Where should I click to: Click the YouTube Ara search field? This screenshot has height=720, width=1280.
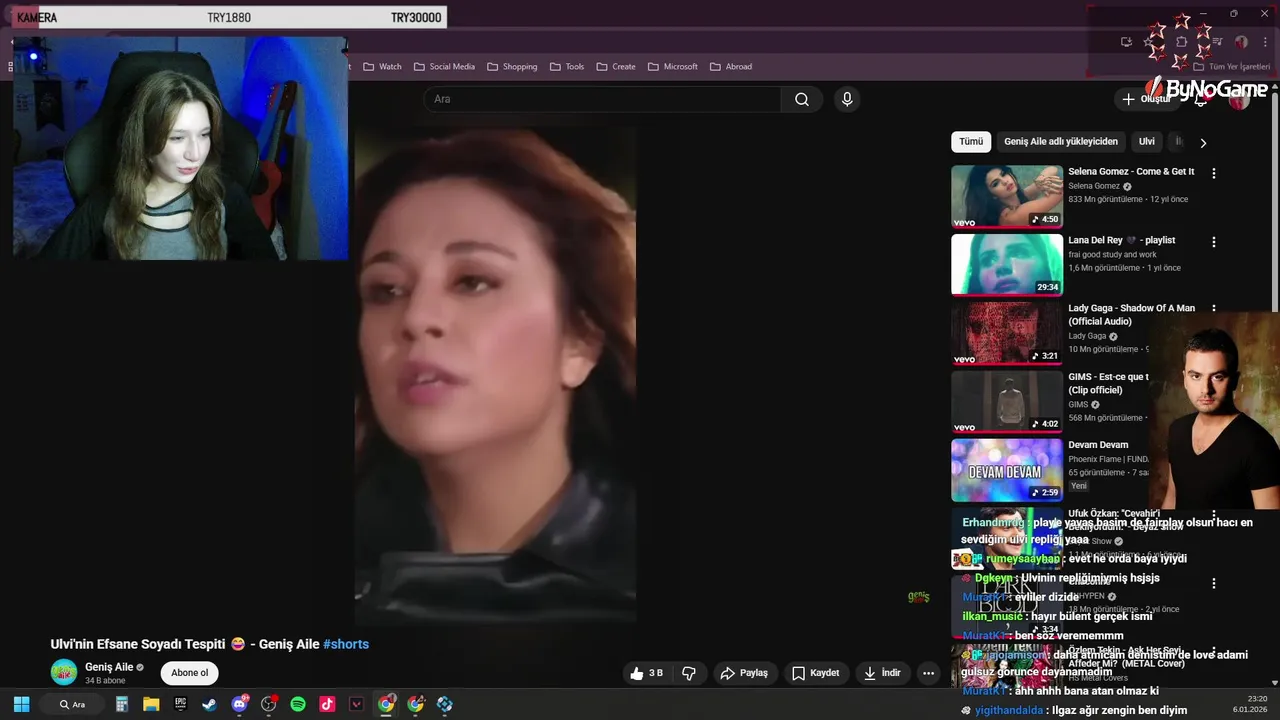pyautogui.click(x=603, y=99)
